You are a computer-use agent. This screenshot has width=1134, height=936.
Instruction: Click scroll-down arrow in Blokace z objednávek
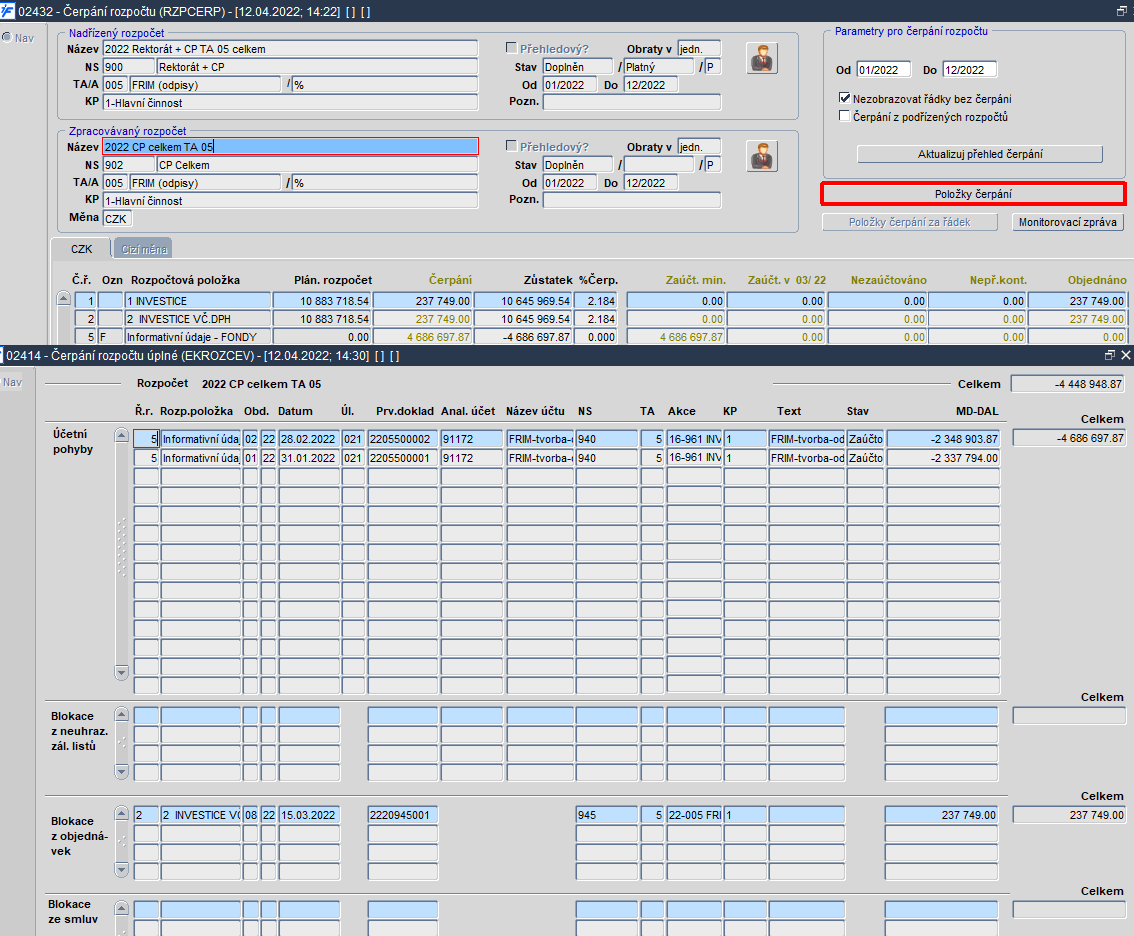click(x=122, y=869)
